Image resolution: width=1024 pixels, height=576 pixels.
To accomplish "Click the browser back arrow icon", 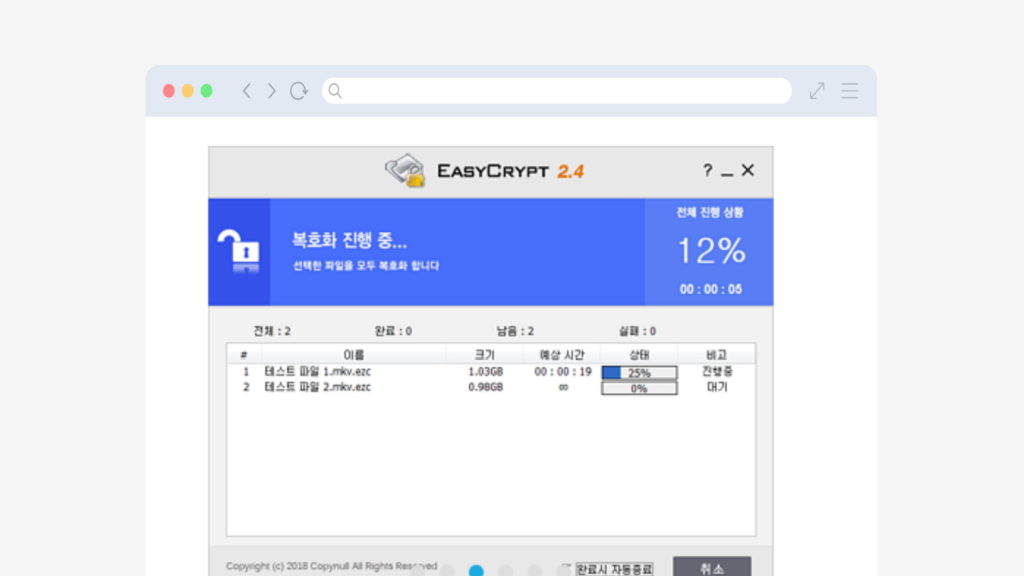I will pyautogui.click(x=247, y=90).
